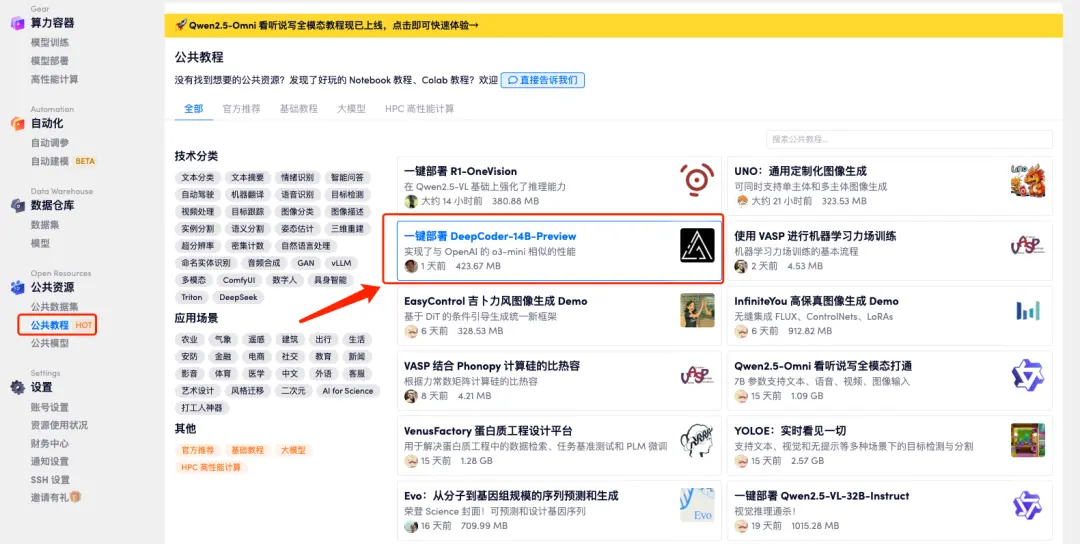Open SSH 设置 in the sidebar

click(50, 479)
